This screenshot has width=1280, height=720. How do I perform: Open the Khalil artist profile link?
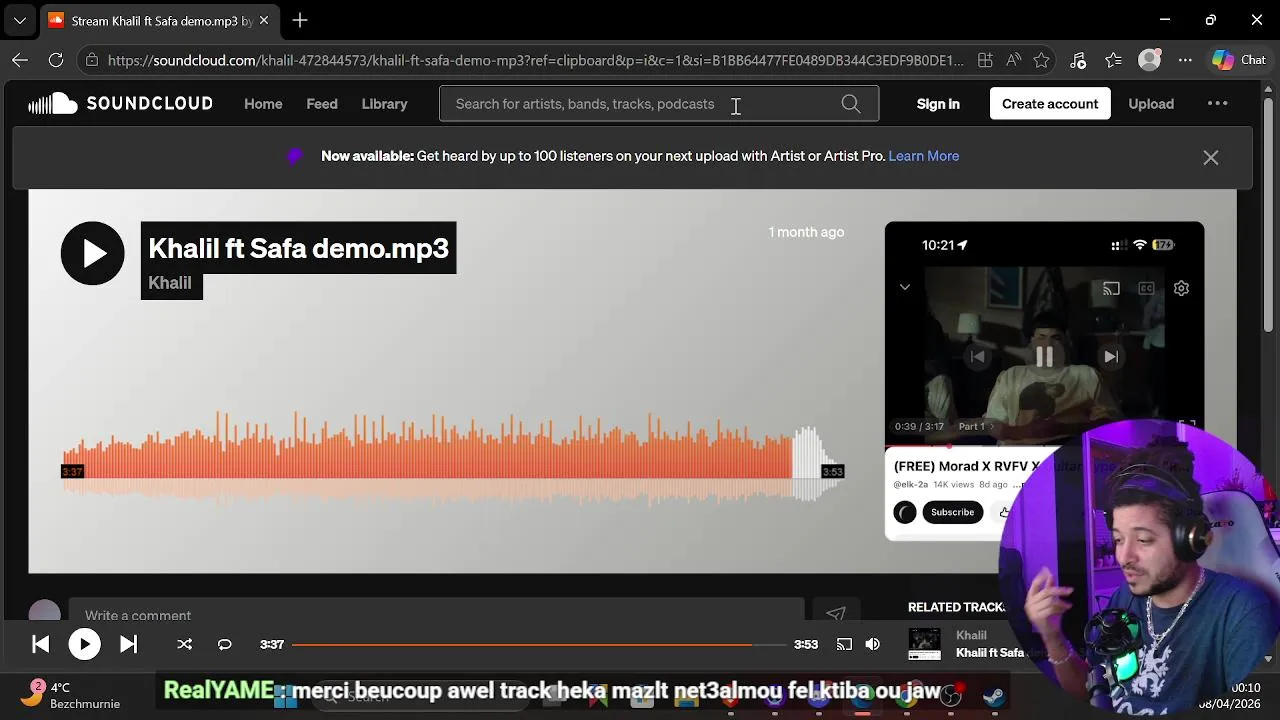pyautogui.click(x=171, y=283)
